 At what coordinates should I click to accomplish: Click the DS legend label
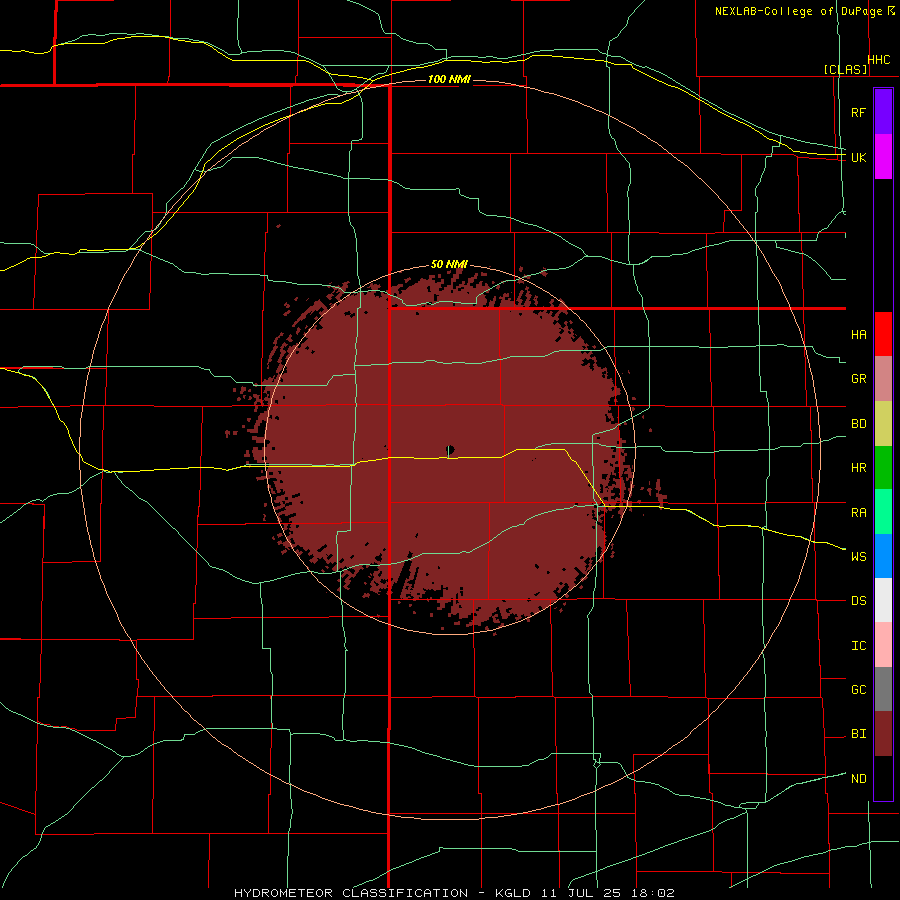point(858,601)
